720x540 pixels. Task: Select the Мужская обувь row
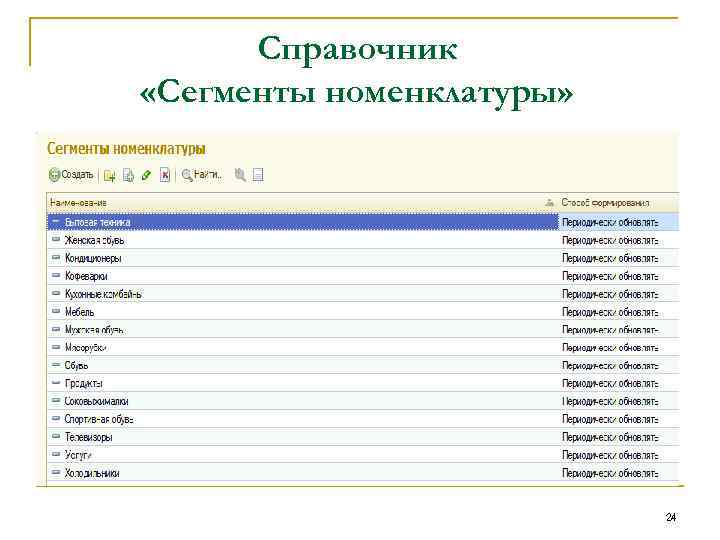[x=363, y=330]
